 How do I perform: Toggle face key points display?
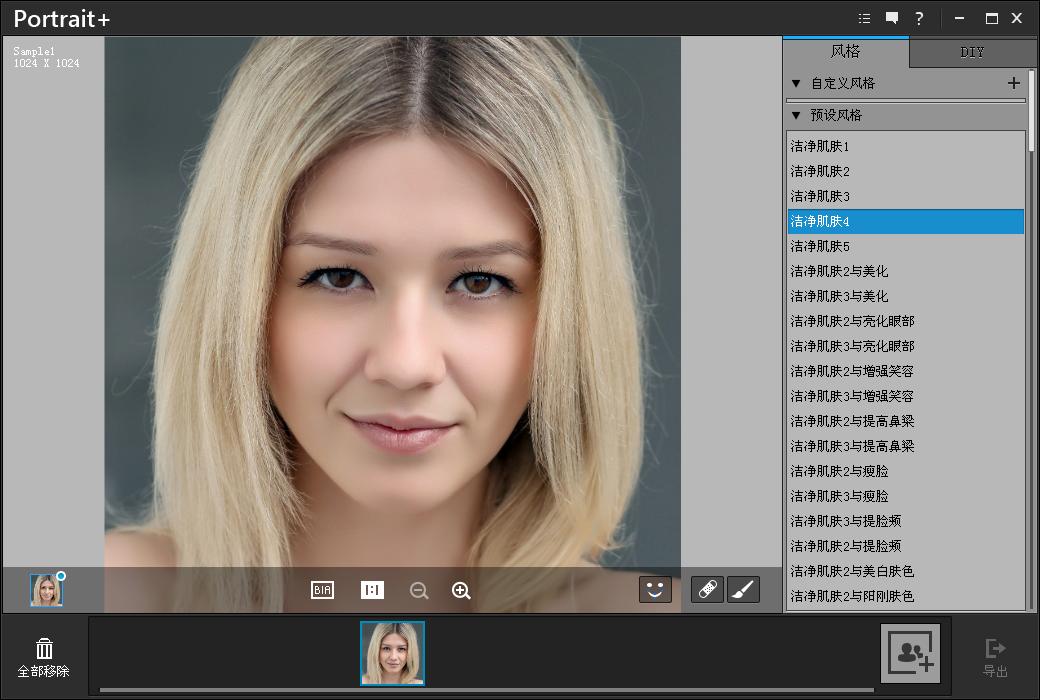[655, 590]
